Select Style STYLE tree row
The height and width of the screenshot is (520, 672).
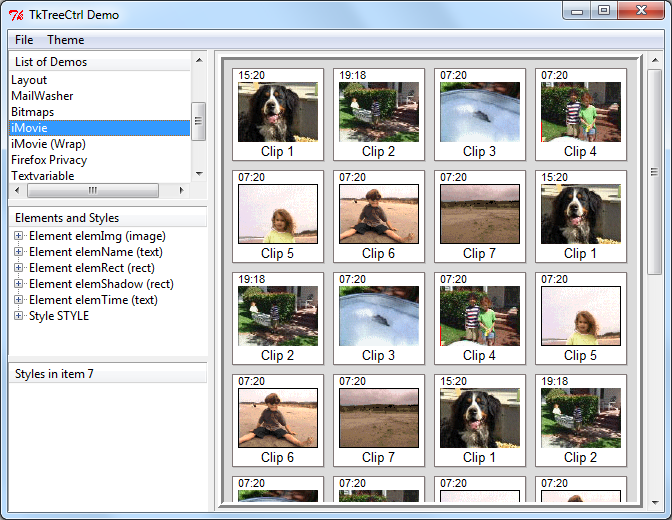click(59, 316)
